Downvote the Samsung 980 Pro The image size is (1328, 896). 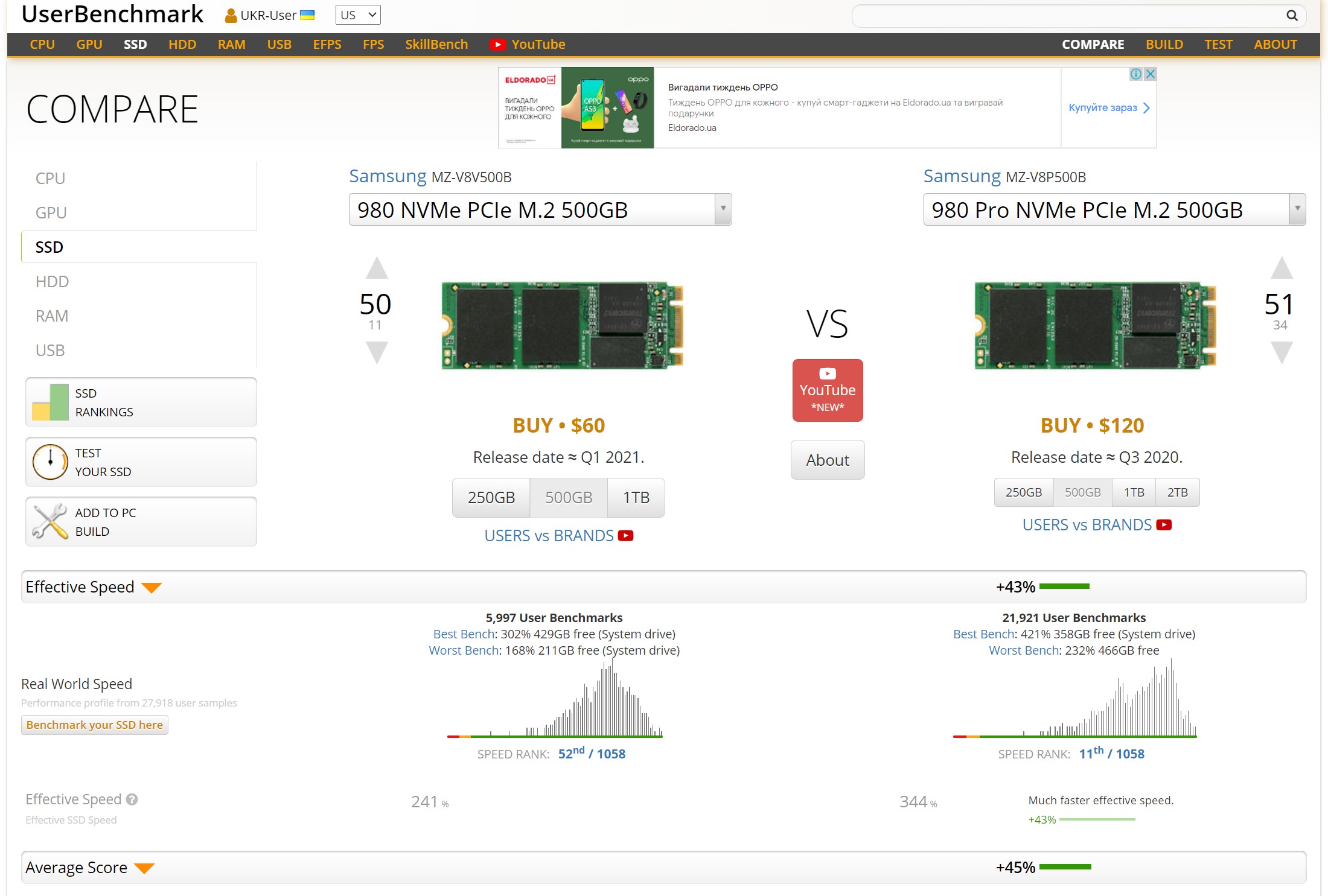pyautogui.click(x=1282, y=352)
